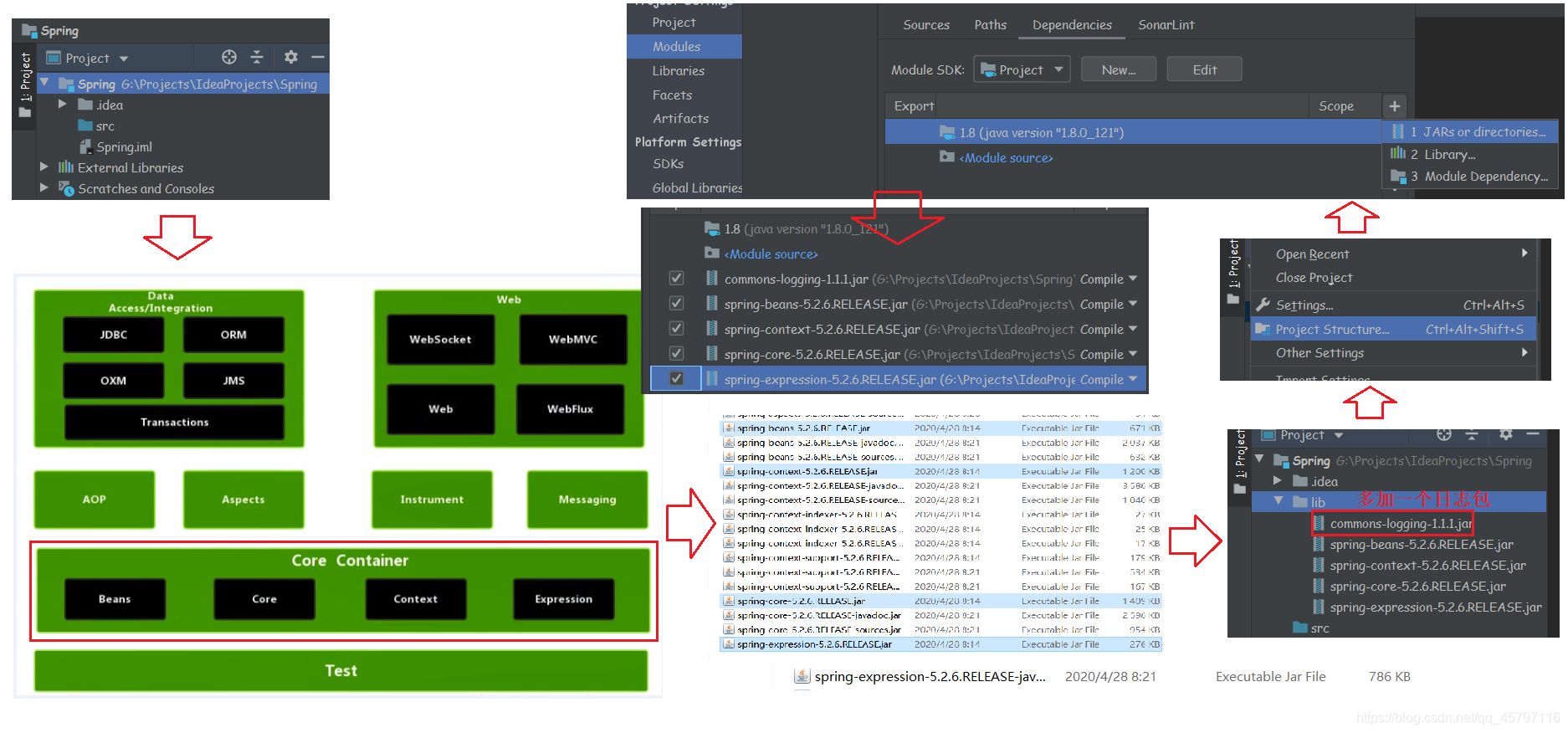Click Module source folder icon in upper dependencies list
The image size is (1568, 733).
946,156
